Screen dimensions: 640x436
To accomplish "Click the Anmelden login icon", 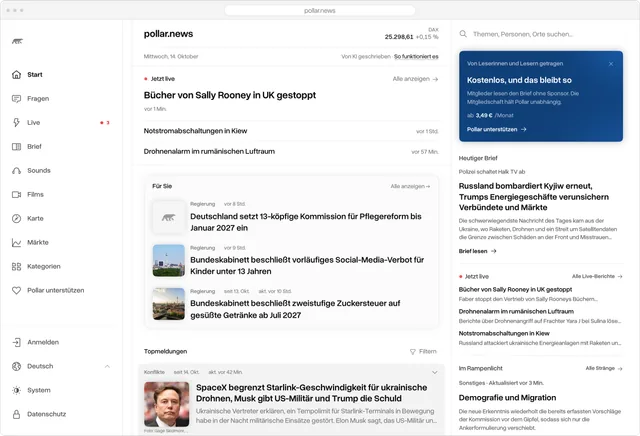I will point(16,342).
